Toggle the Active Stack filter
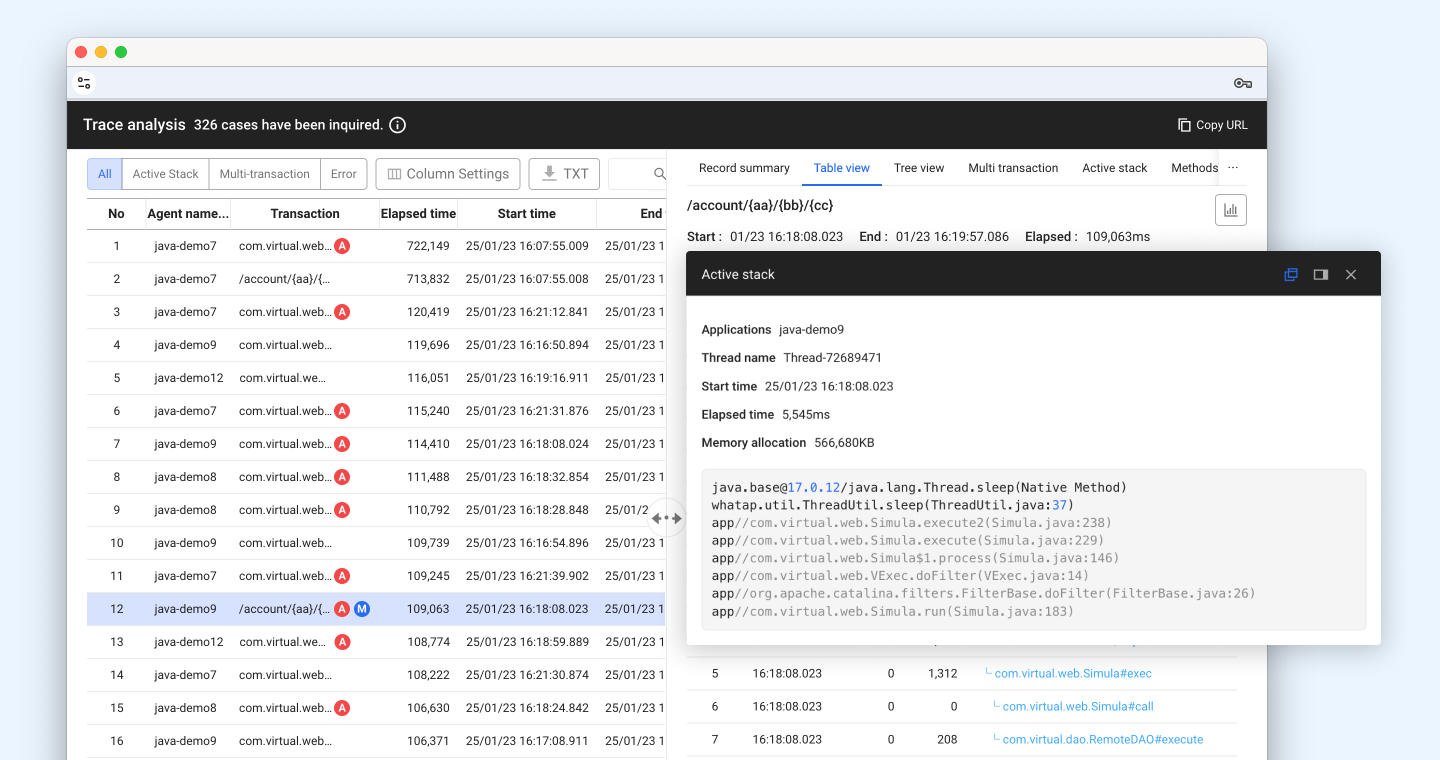This screenshot has height=760, width=1440. [x=165, y=173]
